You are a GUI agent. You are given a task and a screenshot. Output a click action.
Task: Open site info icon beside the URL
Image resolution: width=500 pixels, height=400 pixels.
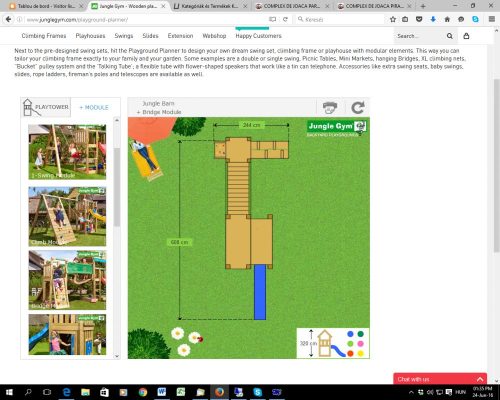(20, 20)
